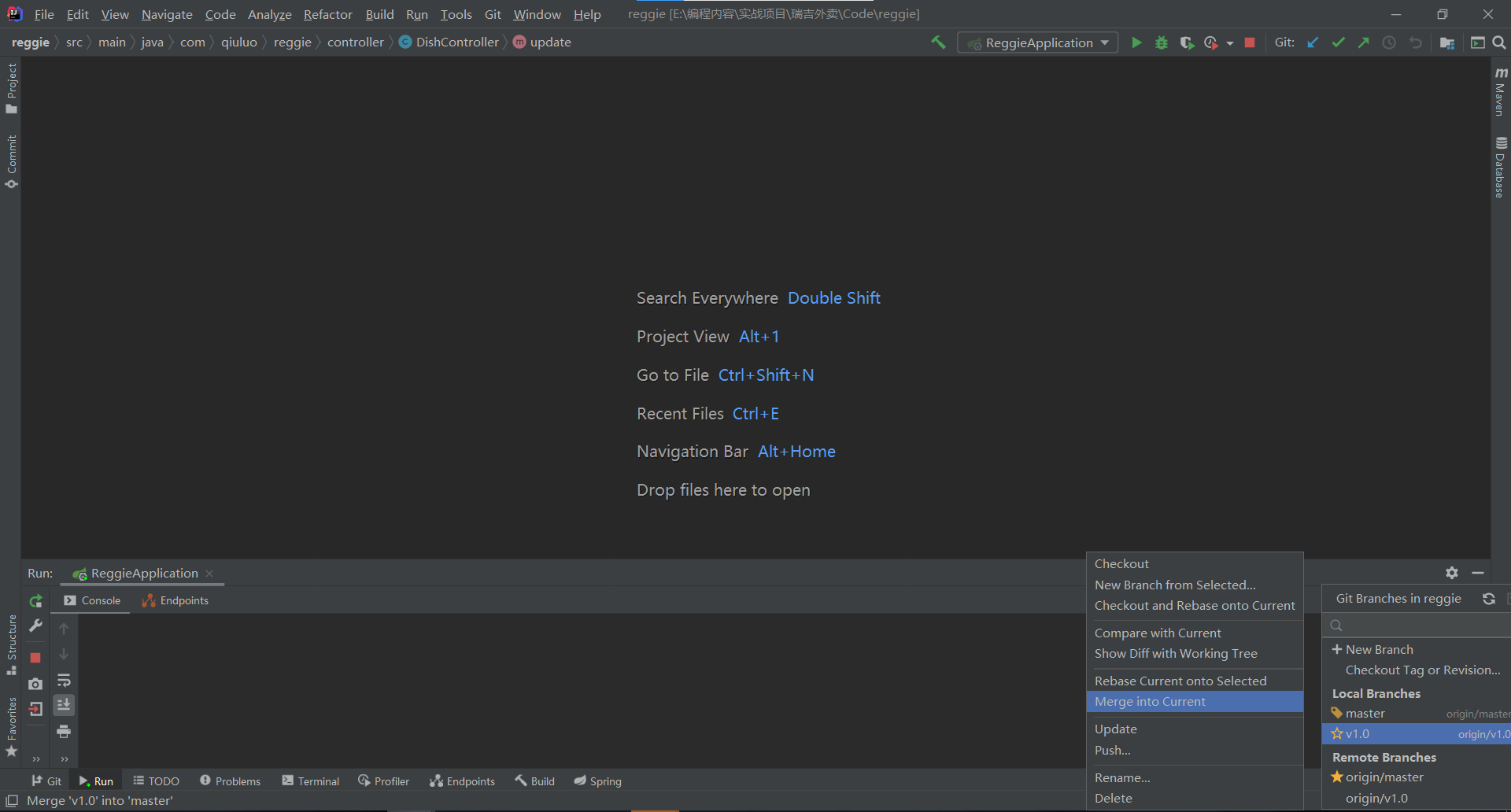The image size is (1511, 812).
Task: Open Search Everywhere magnifier icon
Action: pyautogui.click(x=1499, y=42)
